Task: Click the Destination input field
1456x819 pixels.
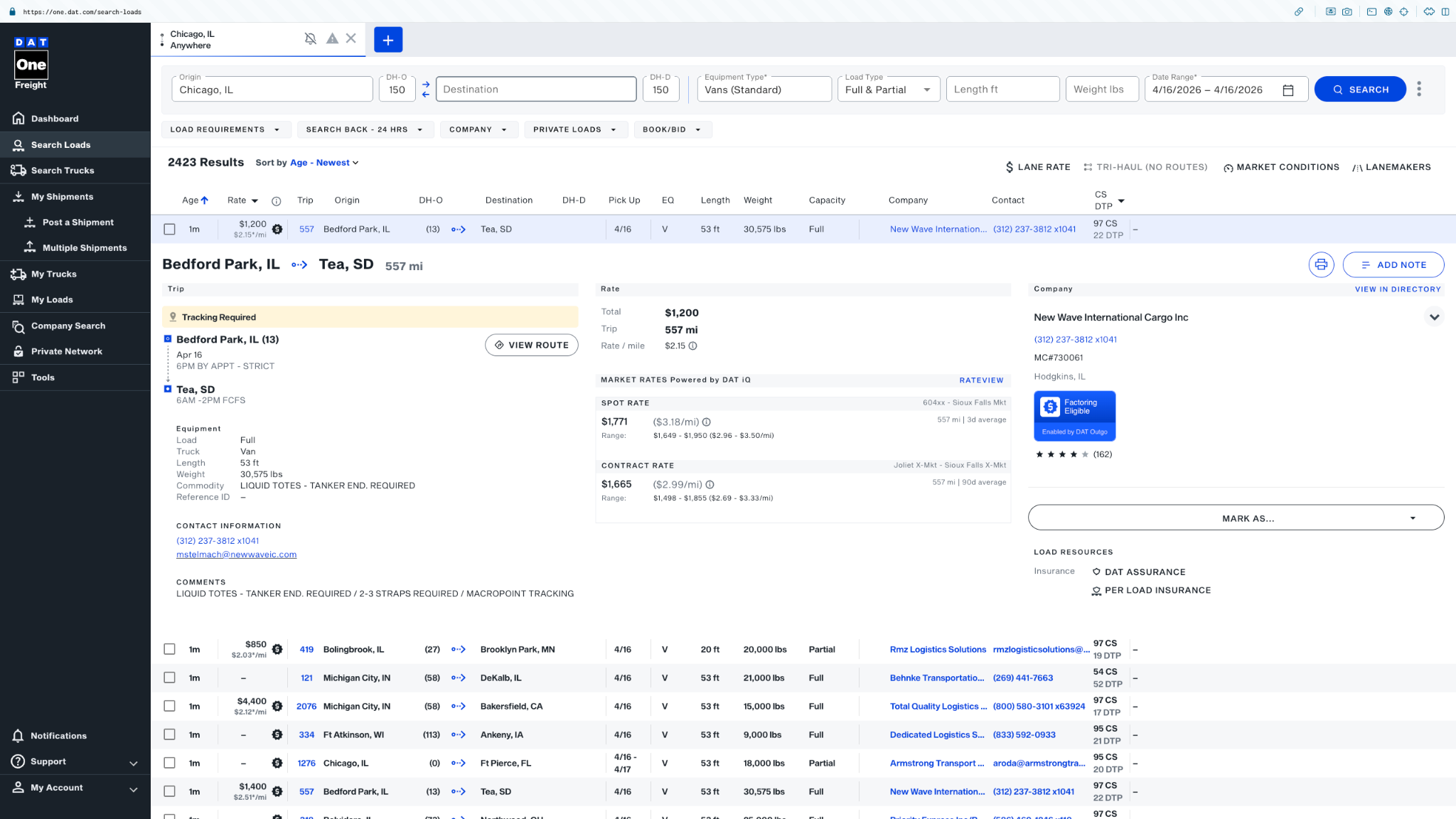Action: click(536, 90)
